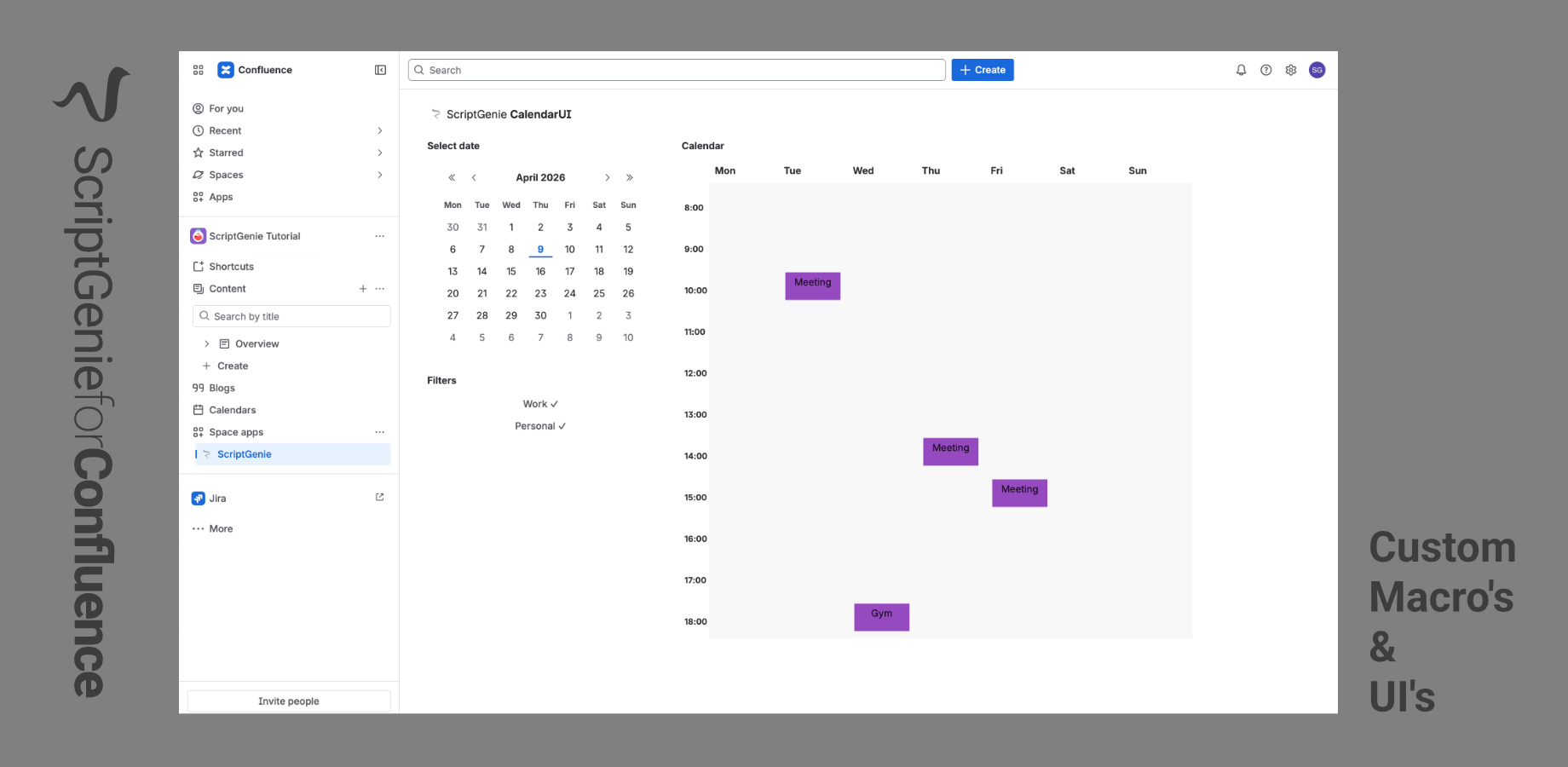This screenshot has width=1568, height=767.
Task: Toggle the Work filter
Action: (540, 404)
